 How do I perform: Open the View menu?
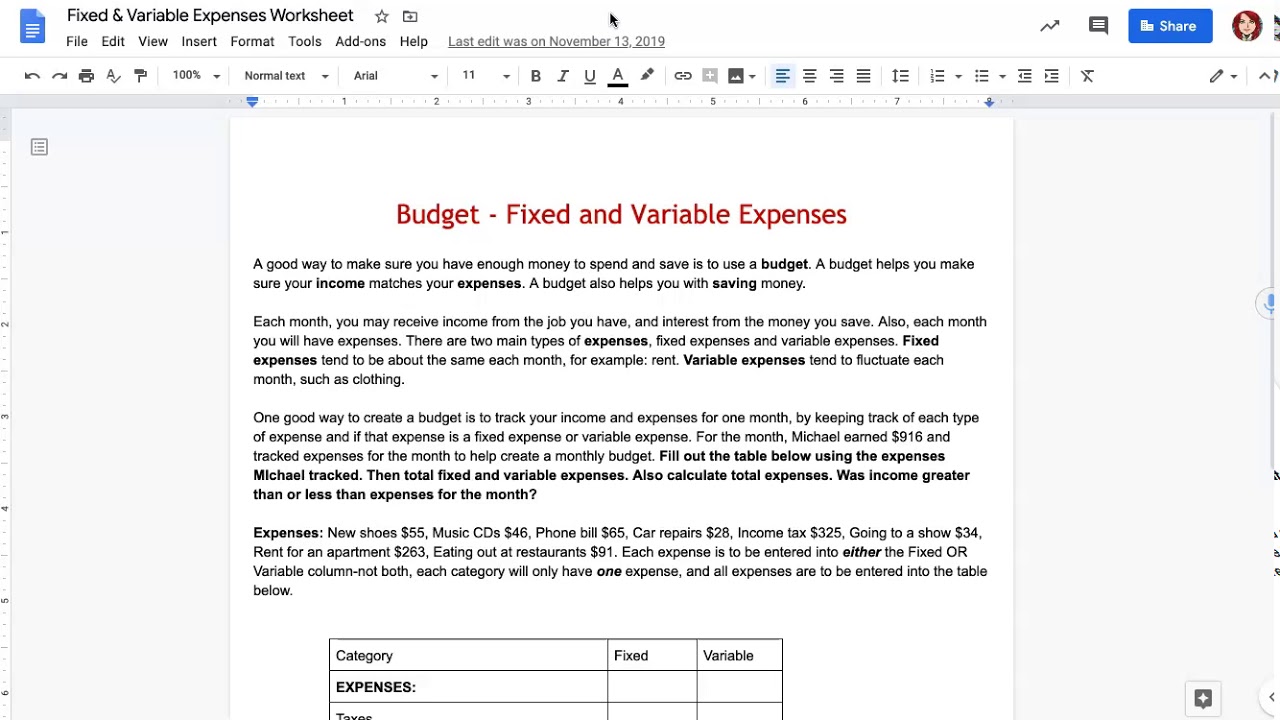coord(153,41)
